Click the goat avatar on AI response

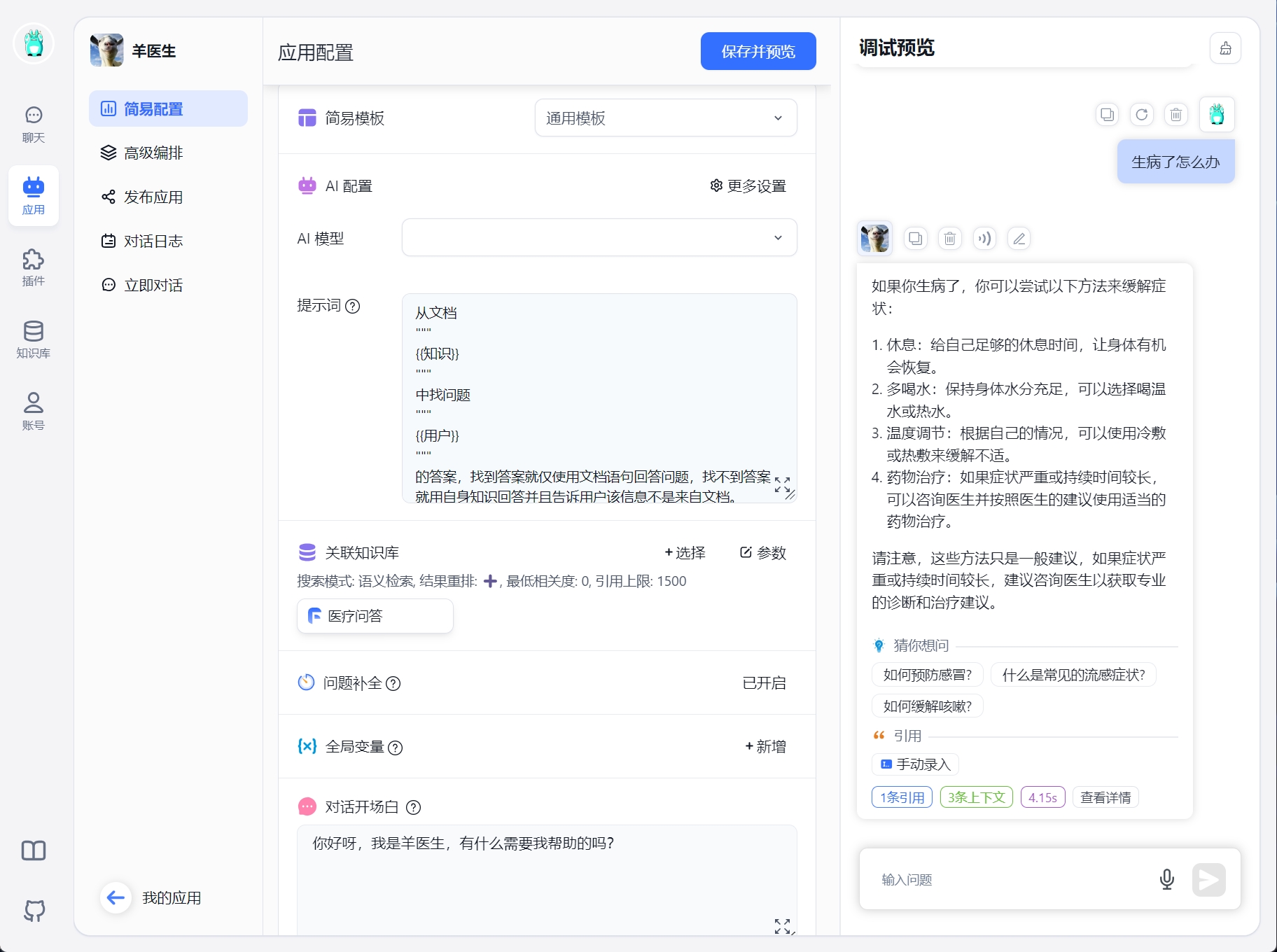(x=874, y=239)
